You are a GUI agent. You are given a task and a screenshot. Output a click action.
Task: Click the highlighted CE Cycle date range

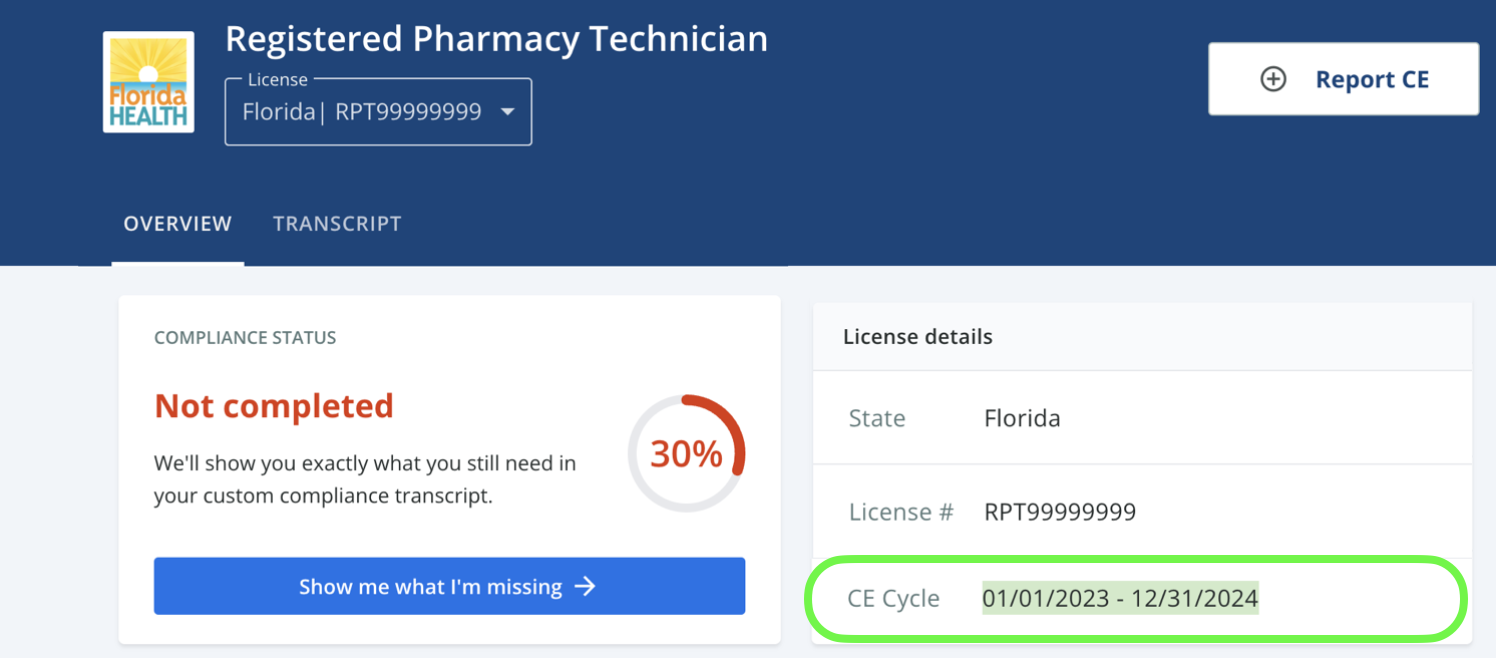click(1120, 599)
